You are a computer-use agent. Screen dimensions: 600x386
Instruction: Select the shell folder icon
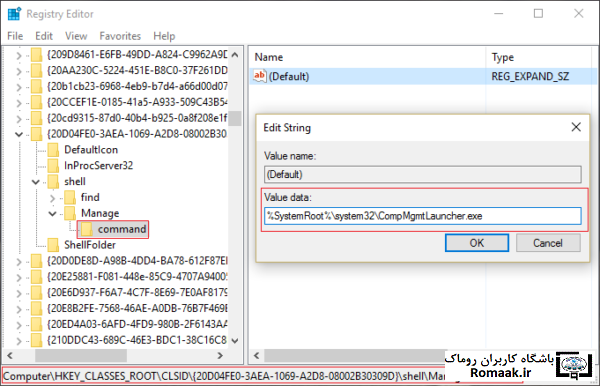[53, 182]
